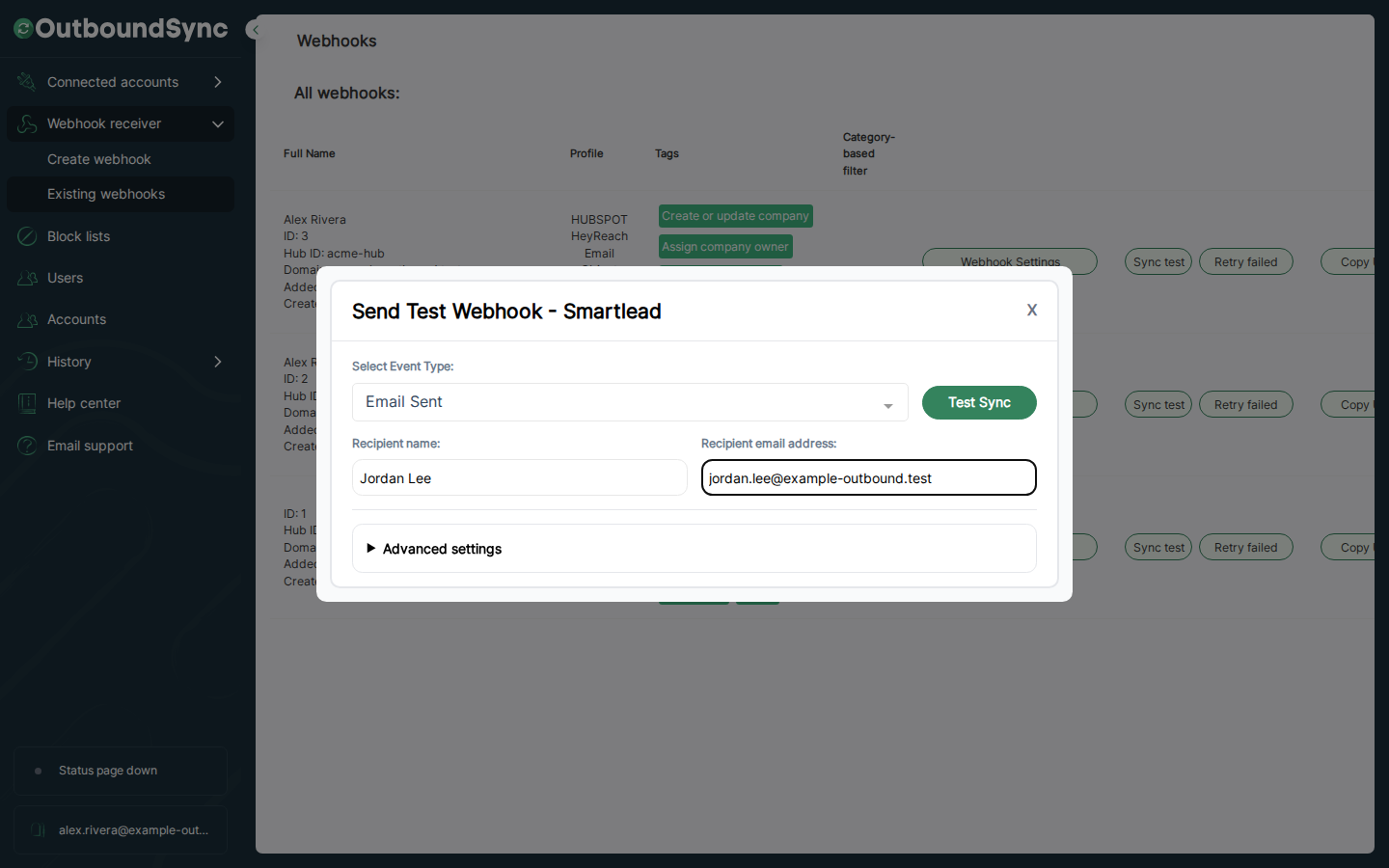The height and width of the screenshot is (868, 1389).
Task: Click the HUBSPOT profile text
Action: tap(599, 220)
